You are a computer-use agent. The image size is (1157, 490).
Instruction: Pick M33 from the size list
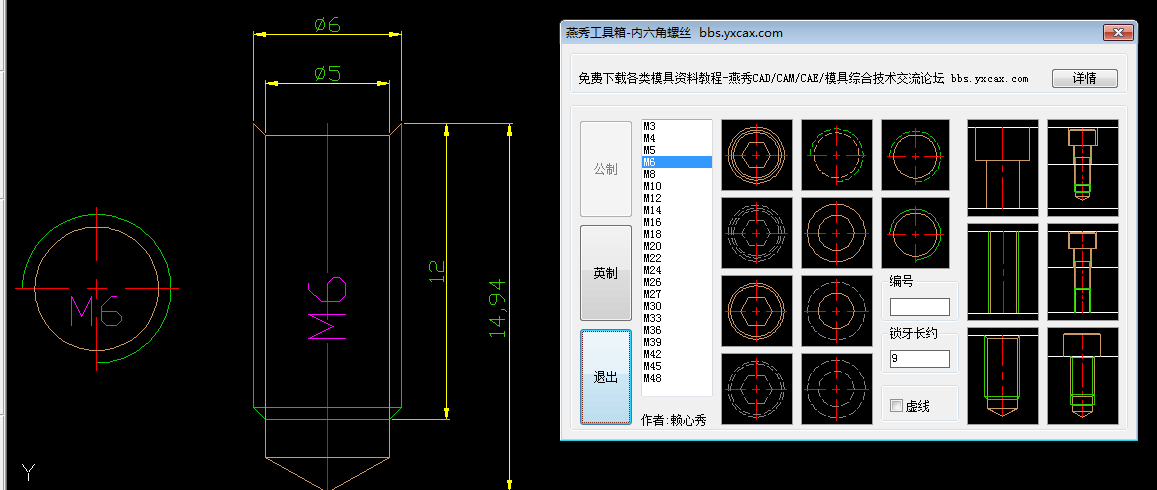[x=677, y=318]
